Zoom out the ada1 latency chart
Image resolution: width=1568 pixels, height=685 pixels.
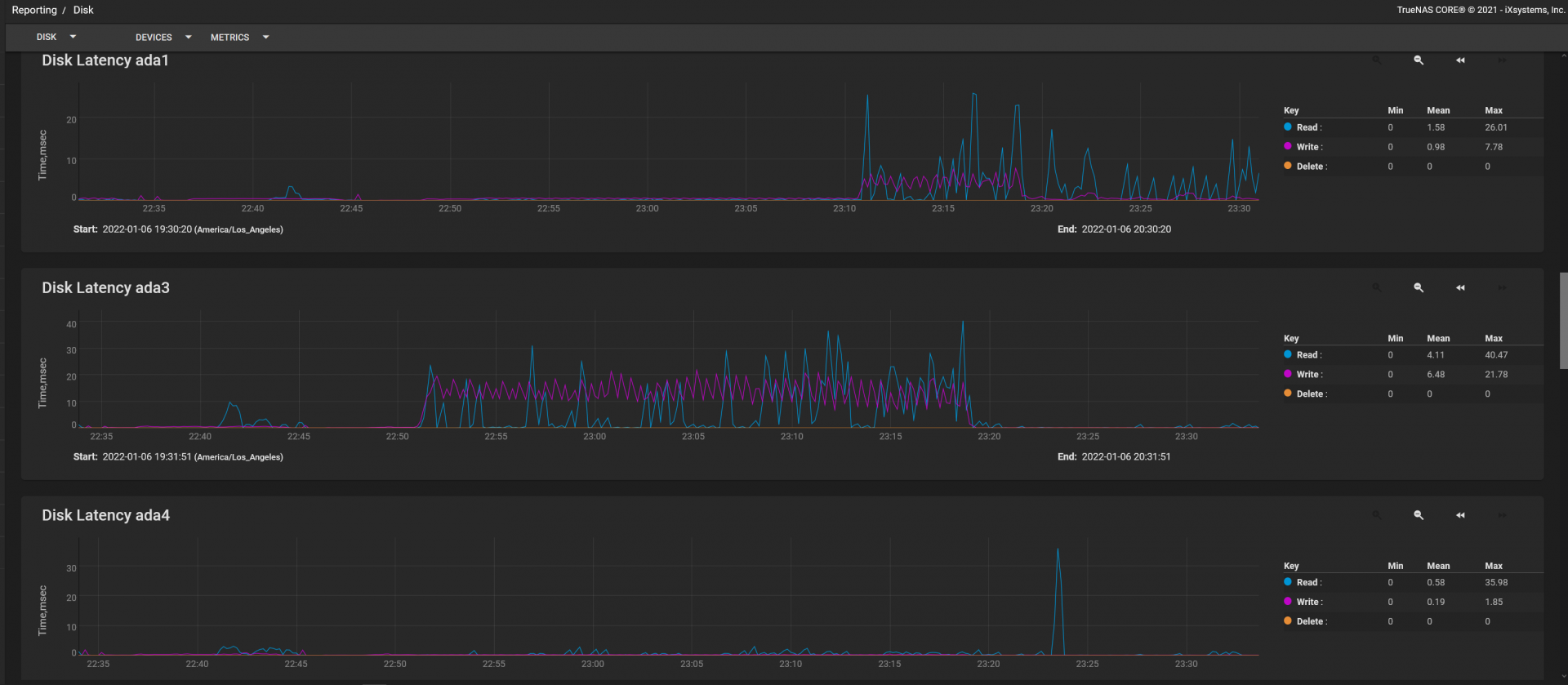[1419, 60]
